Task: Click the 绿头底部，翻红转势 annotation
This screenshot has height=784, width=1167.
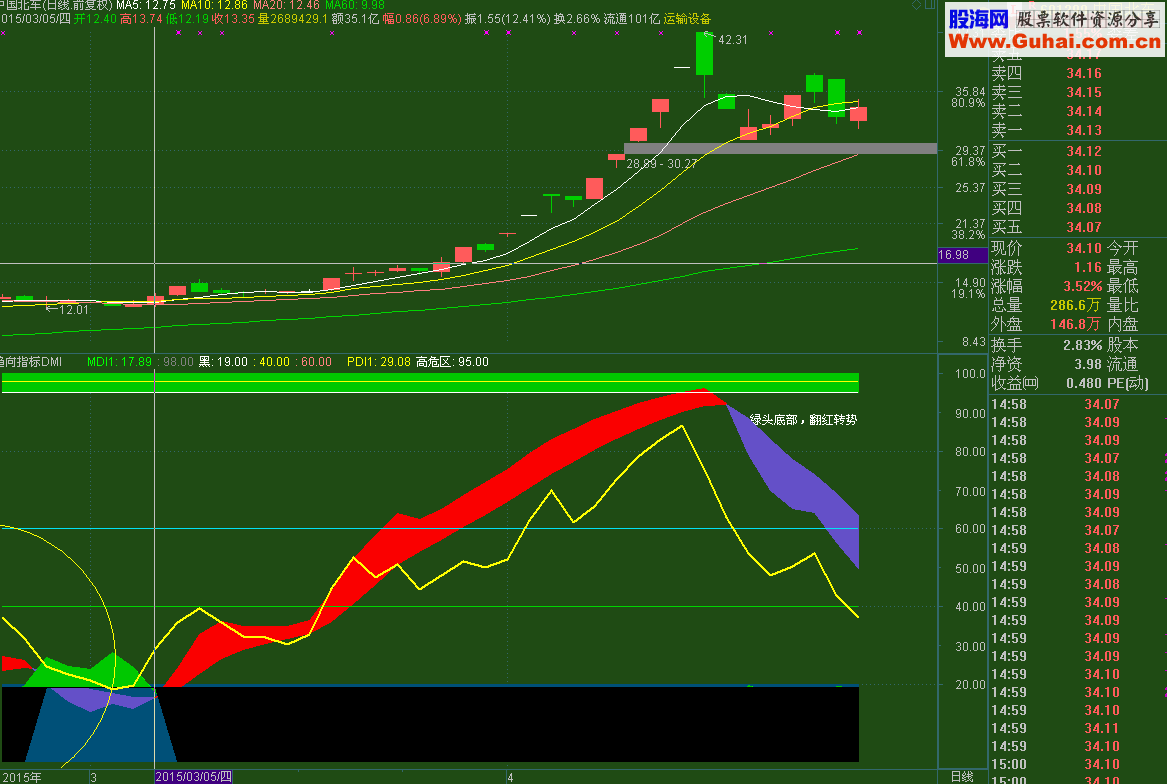Action: pyautogui.click(x=803, y=420)
